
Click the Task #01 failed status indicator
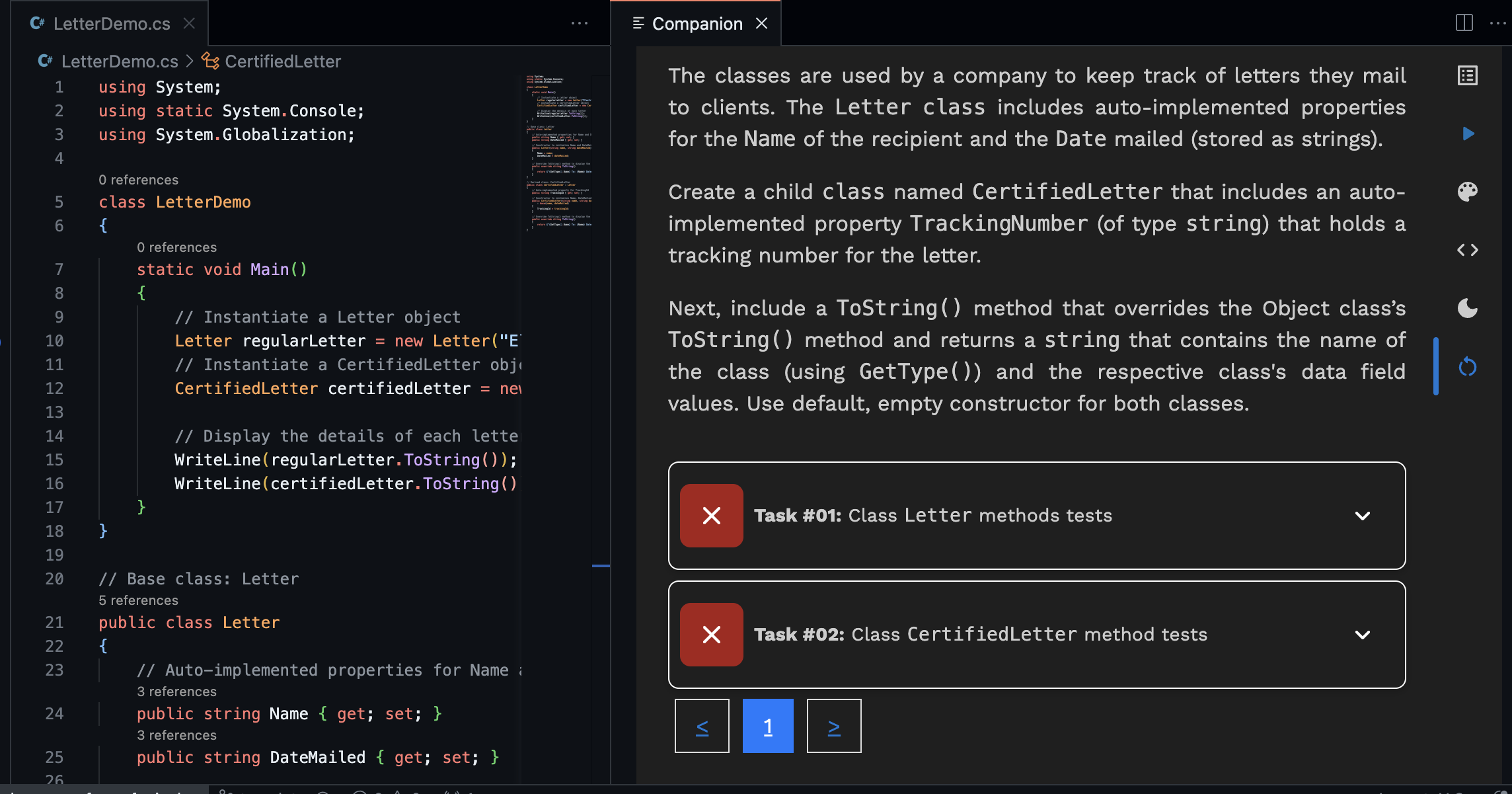coord(711,516)
